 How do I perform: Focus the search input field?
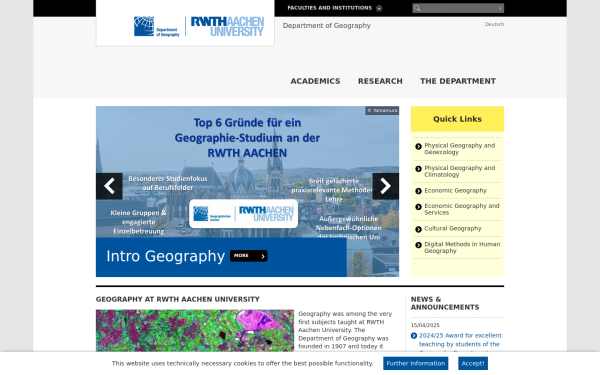pyautogui.click(x=459, y=8)
